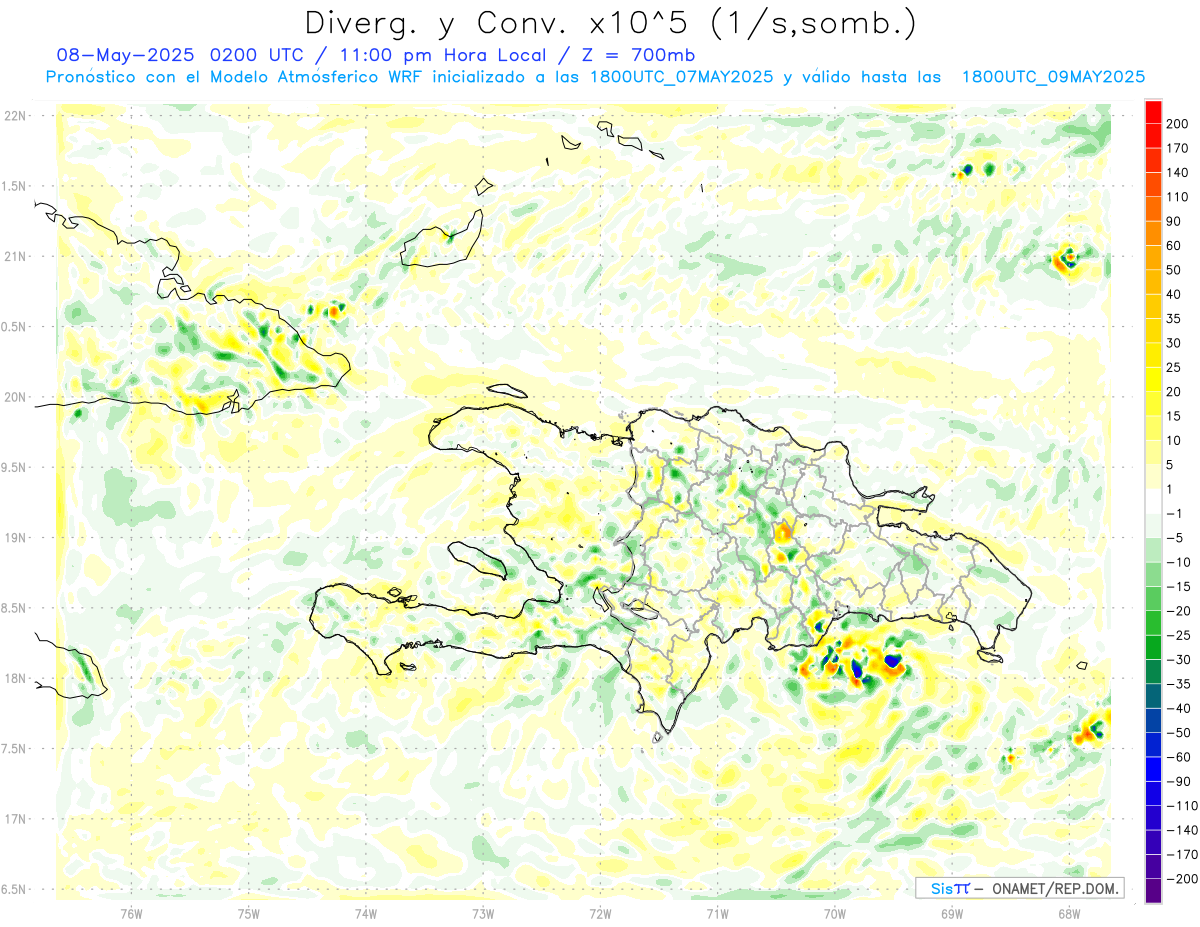Click the '-170' color scale label
The width and height of the screenshot is (1200, 927).
(1183, 855)
